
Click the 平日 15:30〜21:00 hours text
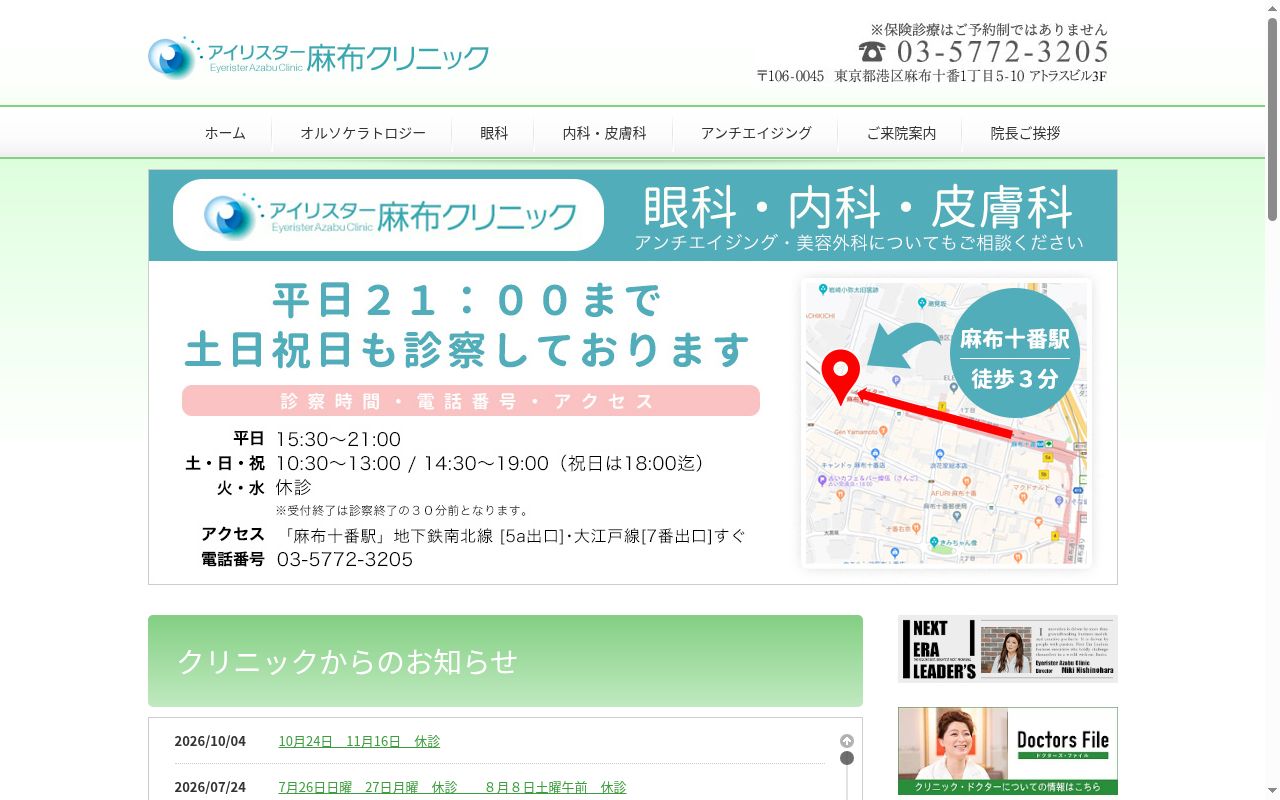[x=317, y=439]
